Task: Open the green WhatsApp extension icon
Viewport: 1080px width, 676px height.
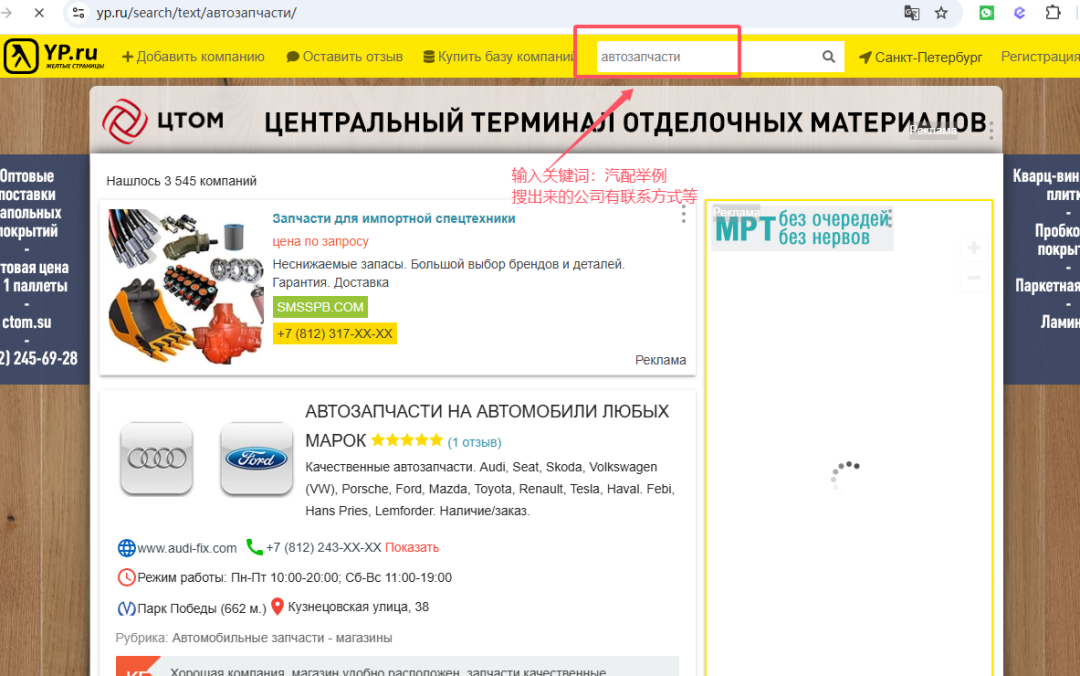Action: (986, 12)
